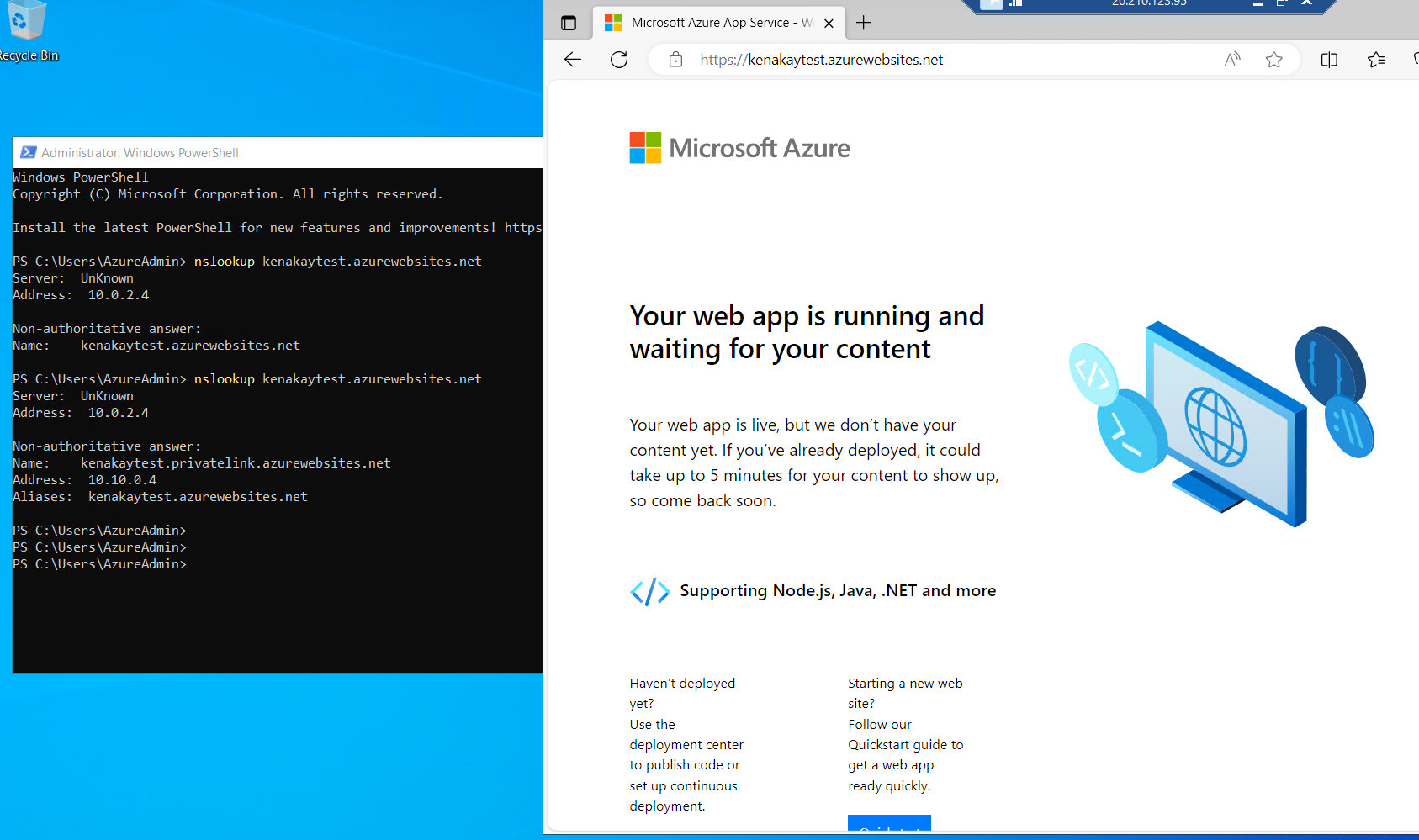Close the Microsoft Azure App Service tab
The width and height of the screenshot is (1419, 840).
(x=829, y=24)
